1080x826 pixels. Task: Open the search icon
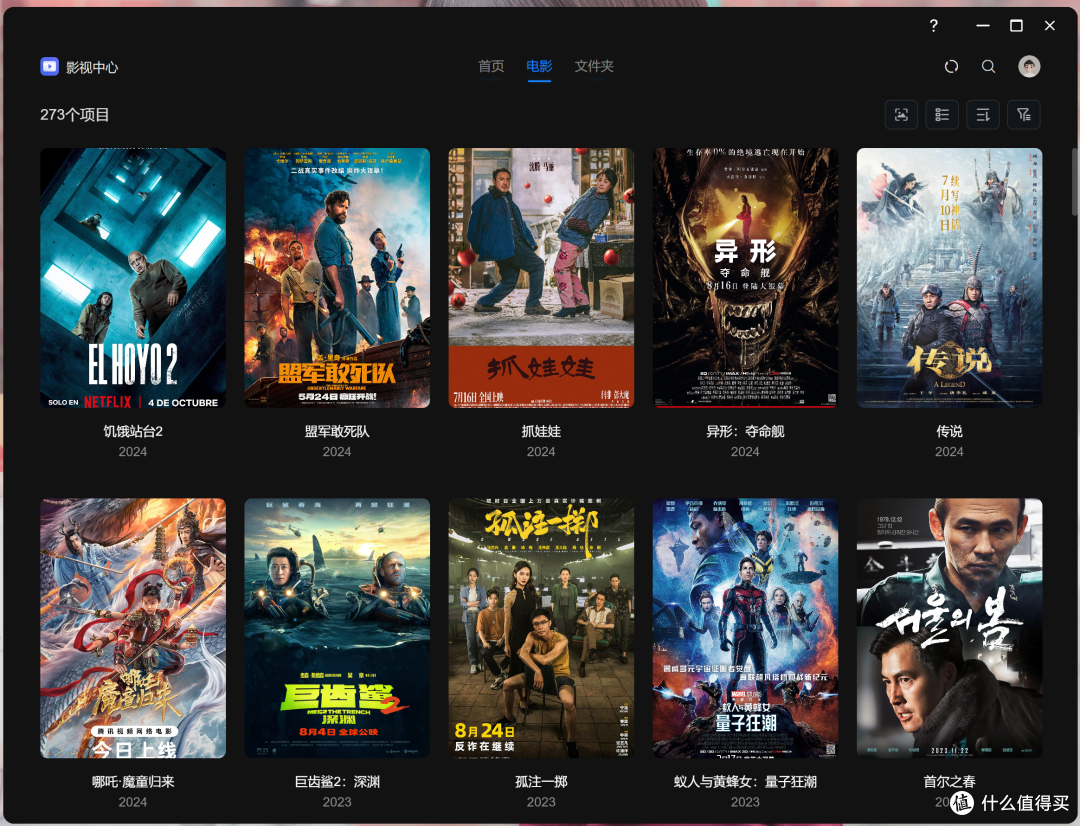pyautogui.click(x=988, y=67)
